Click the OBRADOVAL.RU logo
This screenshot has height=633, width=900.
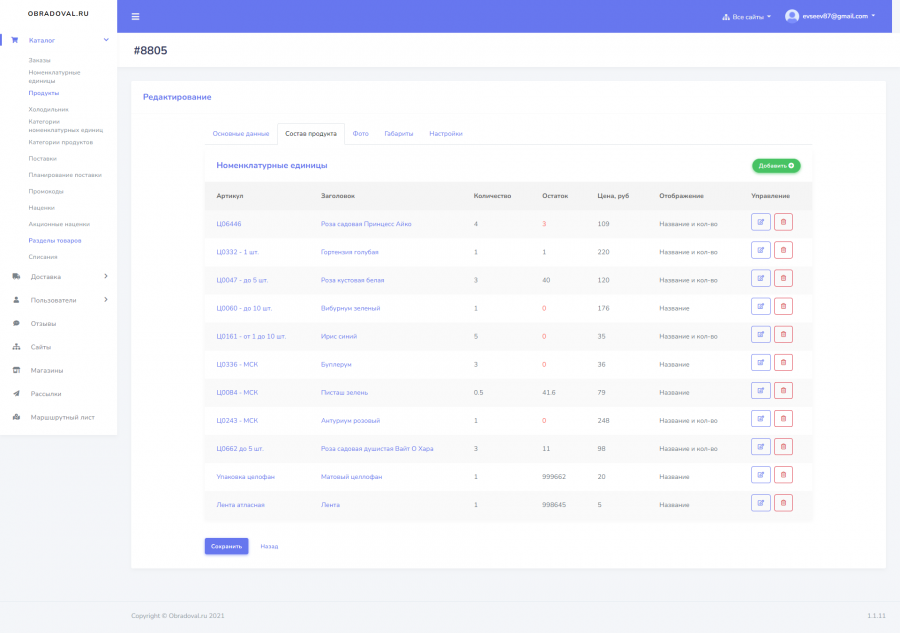(x=58, y=14)
